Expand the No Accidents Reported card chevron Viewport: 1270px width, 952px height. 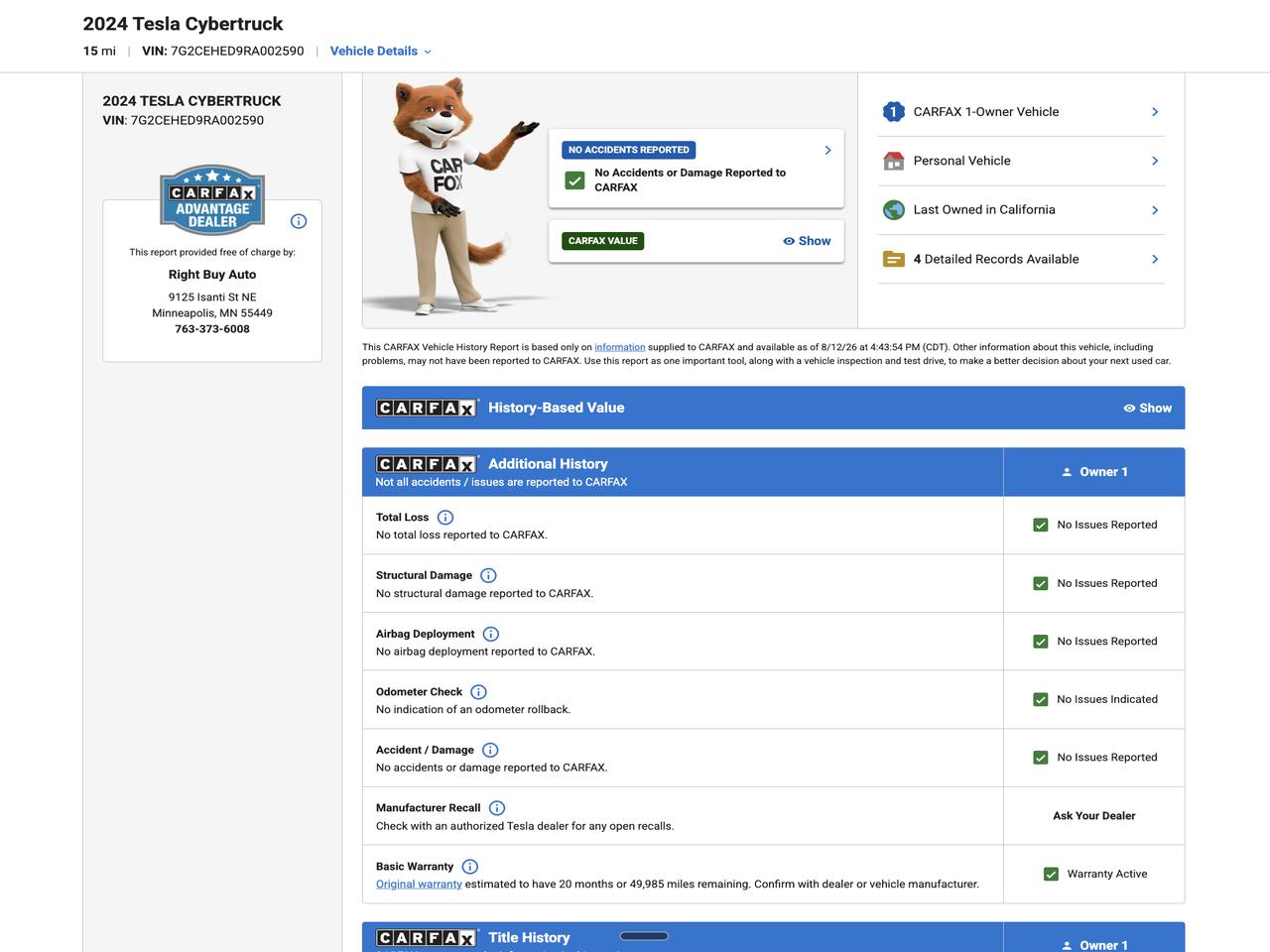[x=828, y=150]
